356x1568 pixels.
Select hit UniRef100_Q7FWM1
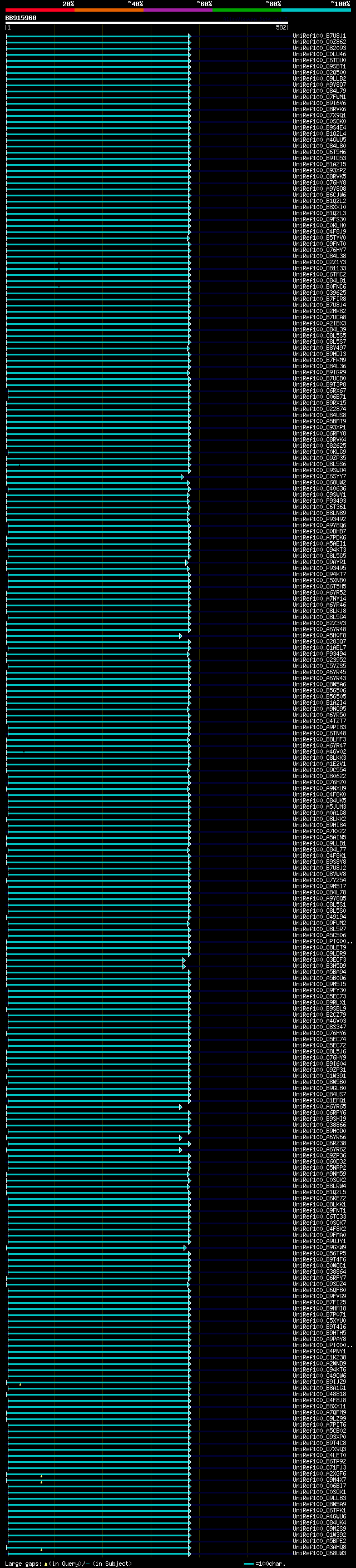(319, 97)
